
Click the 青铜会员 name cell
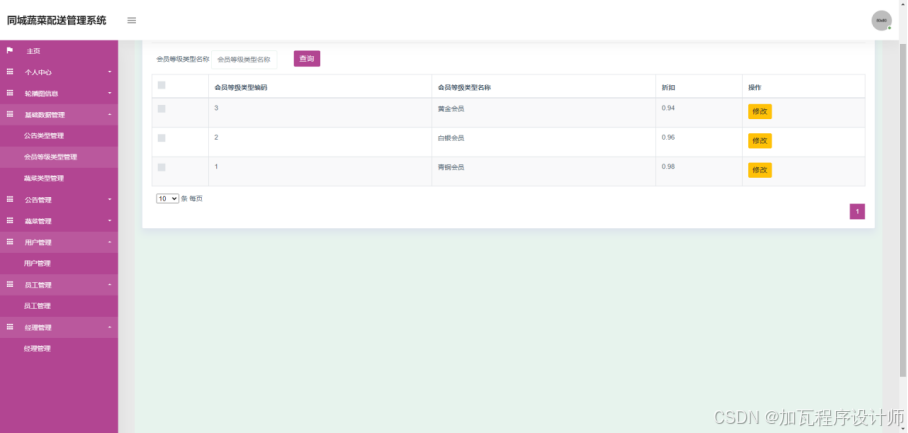coord(451,167)
